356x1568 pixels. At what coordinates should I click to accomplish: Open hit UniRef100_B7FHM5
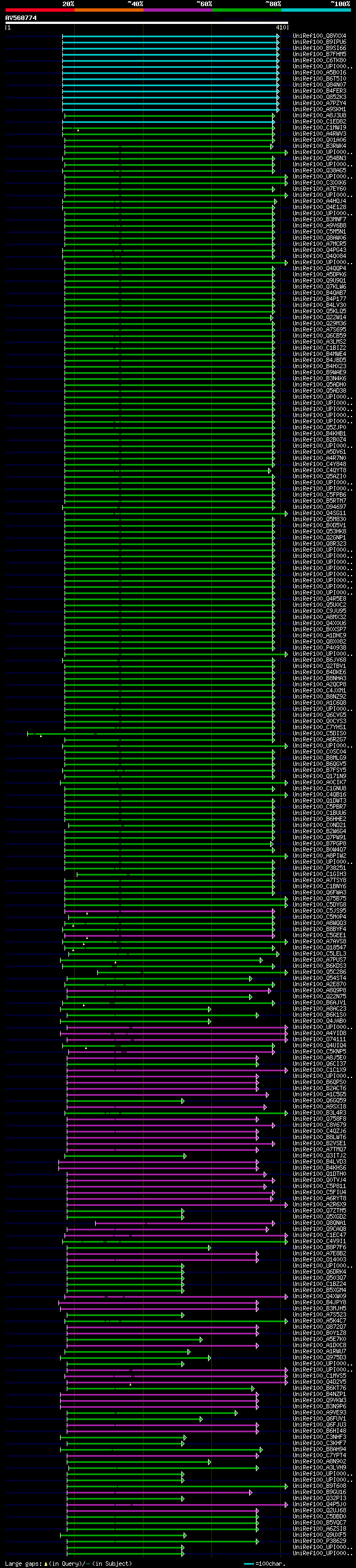tap(319, 54)
